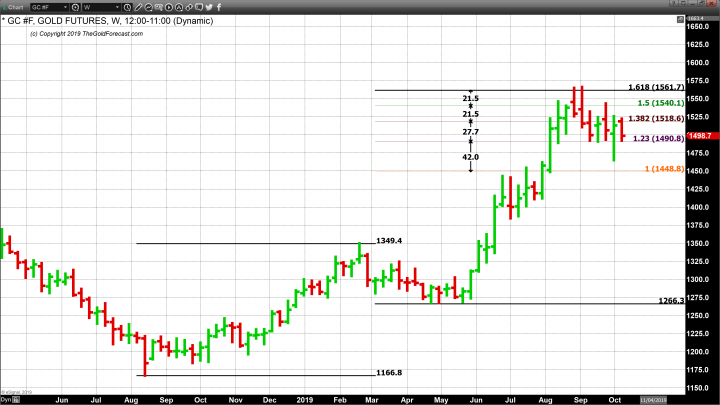Open the chat bubble icon
This screenshot has width=720, height=405.
point(199,7)
